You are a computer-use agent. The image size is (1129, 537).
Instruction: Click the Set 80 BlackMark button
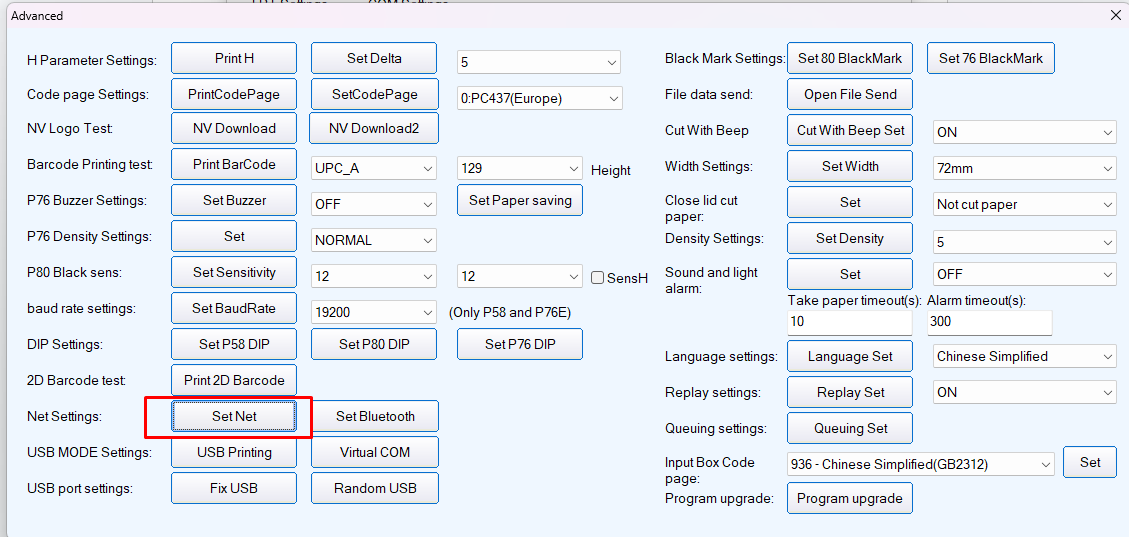tap(849, 58)
